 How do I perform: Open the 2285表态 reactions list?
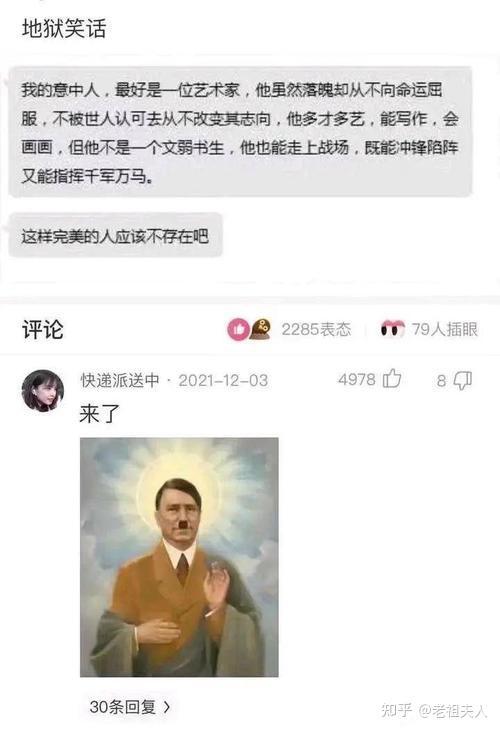coord(316,329)
